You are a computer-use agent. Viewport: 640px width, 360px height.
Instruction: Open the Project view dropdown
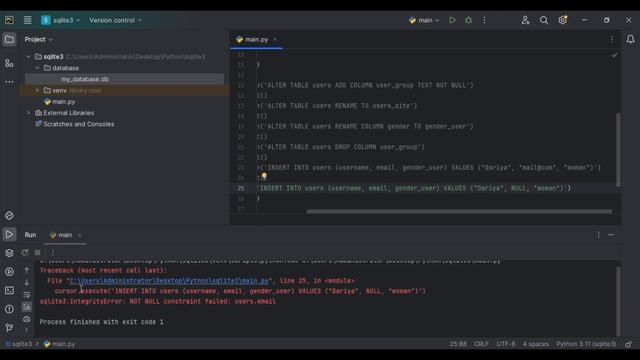pyautogui.click(x=38, y=40)
